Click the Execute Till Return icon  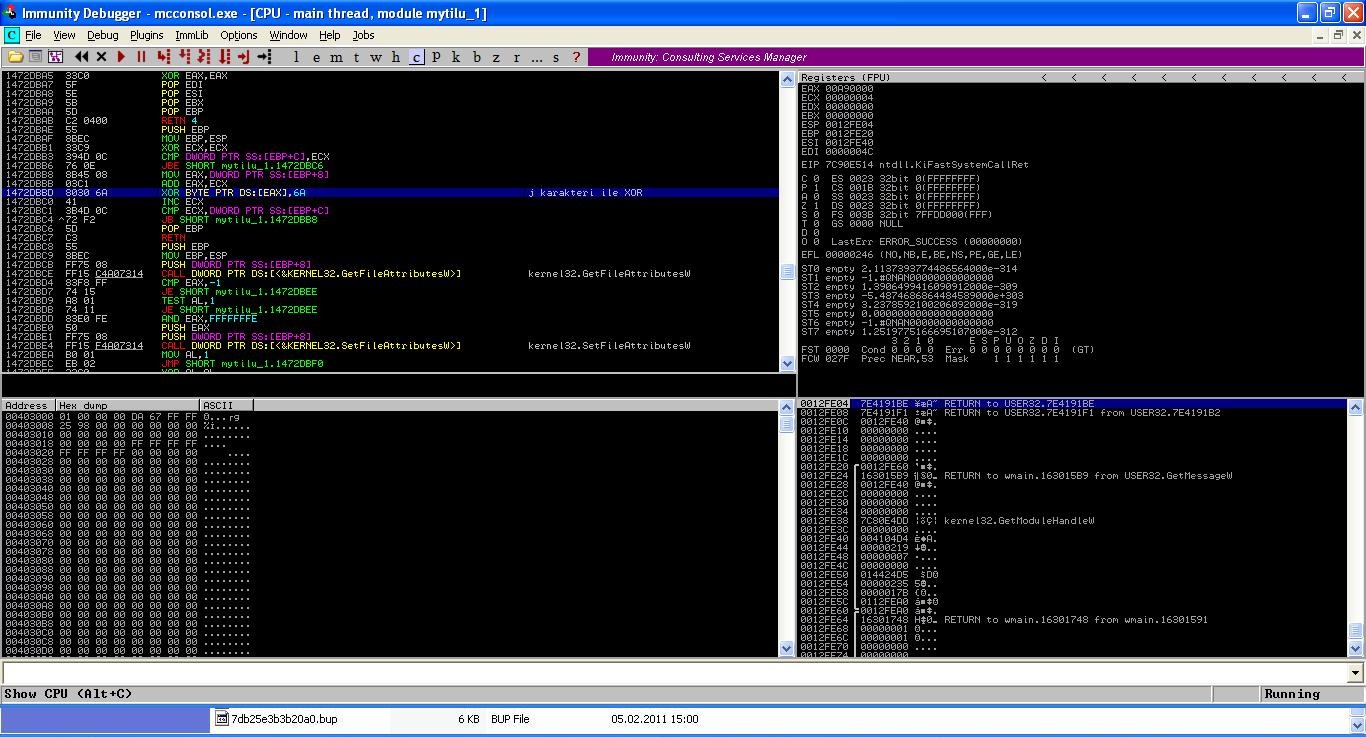(x=244, y=57)
